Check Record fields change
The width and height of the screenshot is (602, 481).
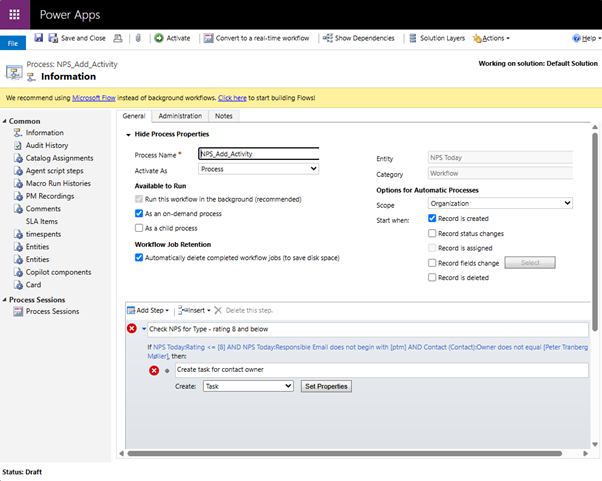tap(432, 263)
